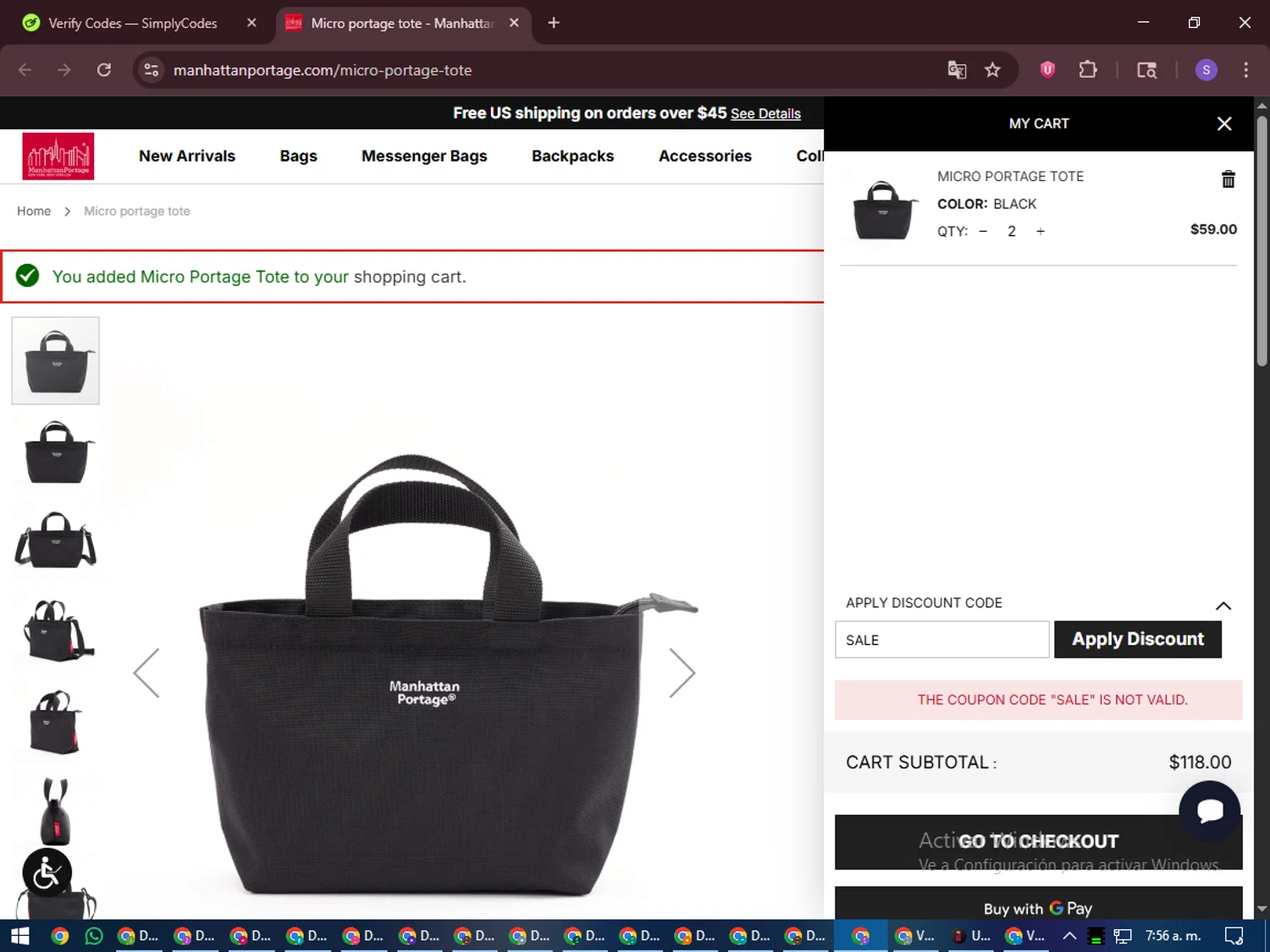The image size is (1270, 952).
Task: Open the New Arrivals menu
Action: (x=187, y=156)
